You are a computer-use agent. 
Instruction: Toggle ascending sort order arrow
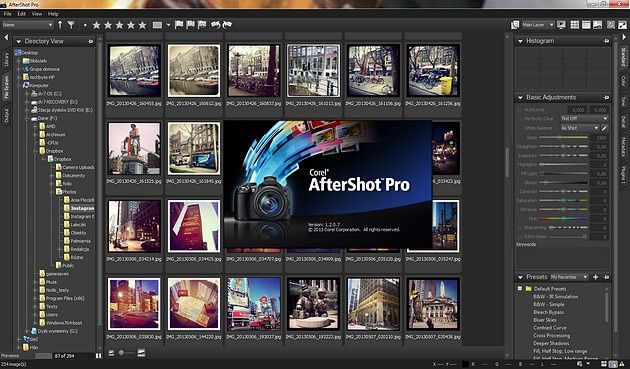[x=60, y=25]
